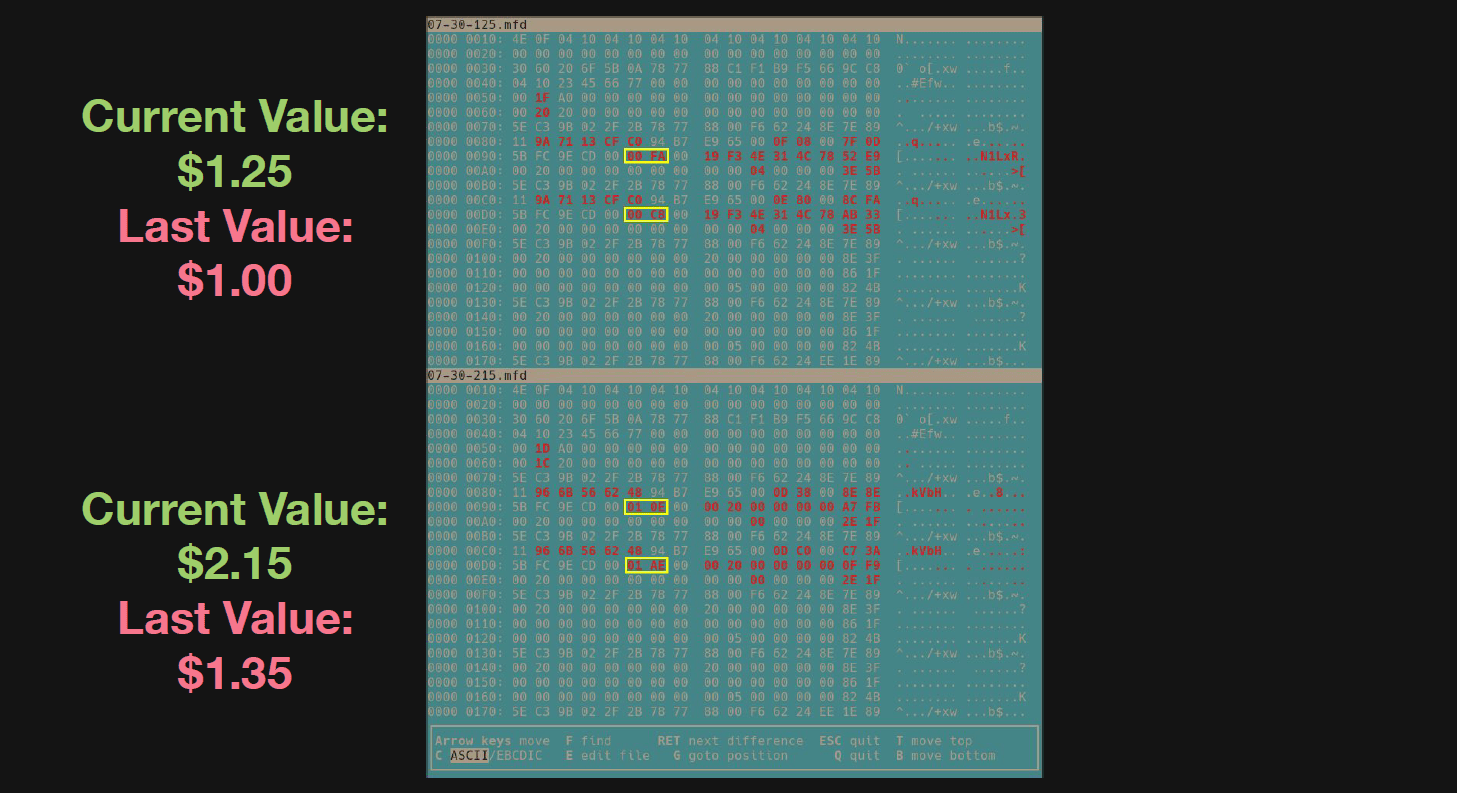Click red bytes '52 E9' in top pane
This screenshot has width=1457, height=793.
861,156
